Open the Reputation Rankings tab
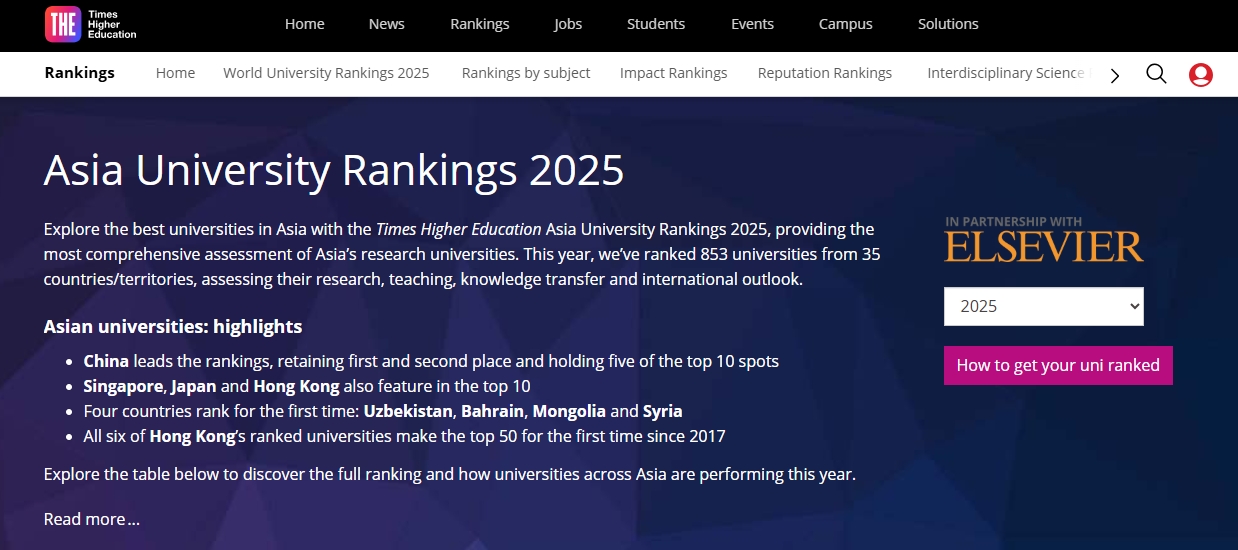The image size is (1238, 550). tap(824, 73)
